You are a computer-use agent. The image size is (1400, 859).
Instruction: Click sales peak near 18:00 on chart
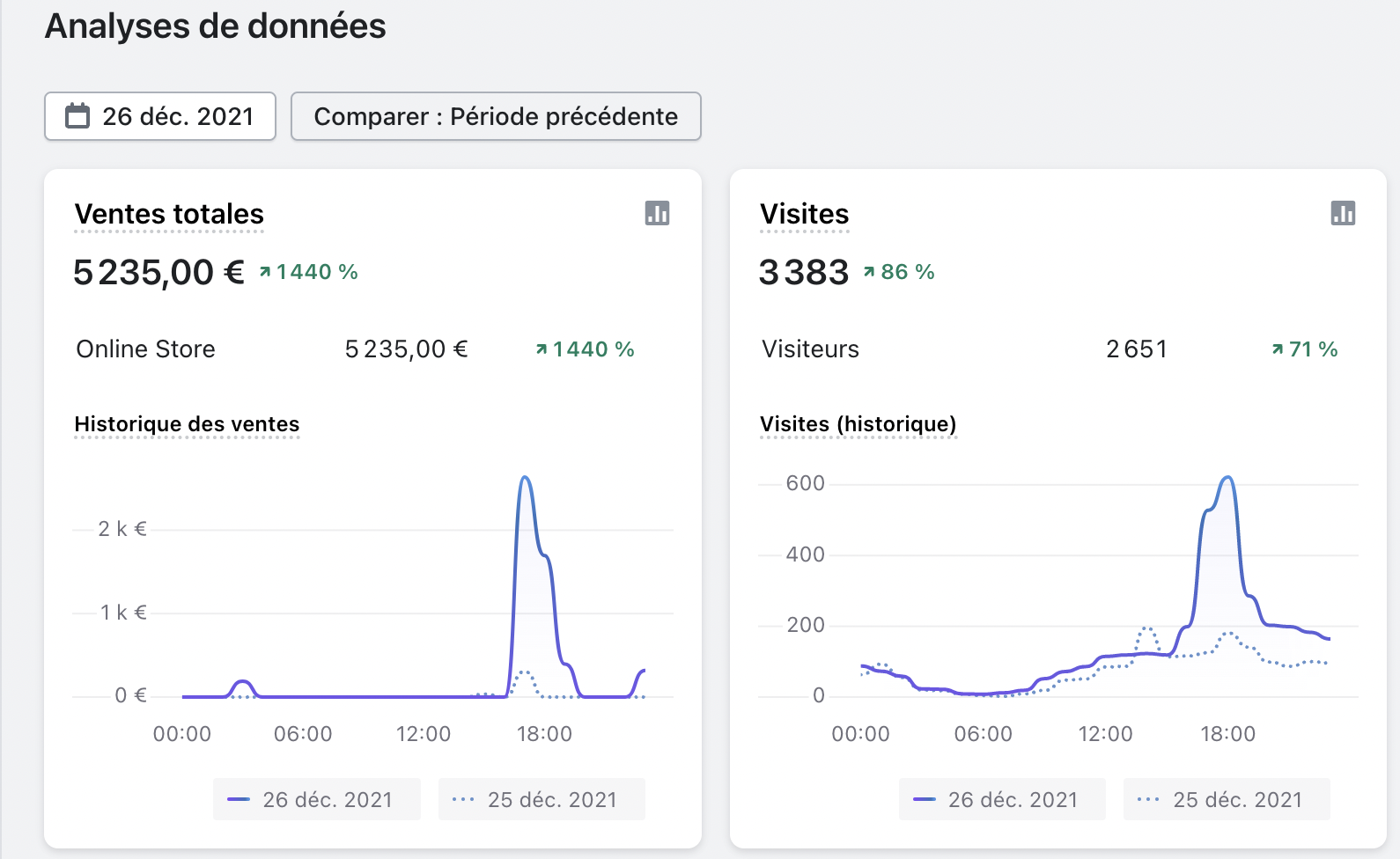tap(526, 479)
